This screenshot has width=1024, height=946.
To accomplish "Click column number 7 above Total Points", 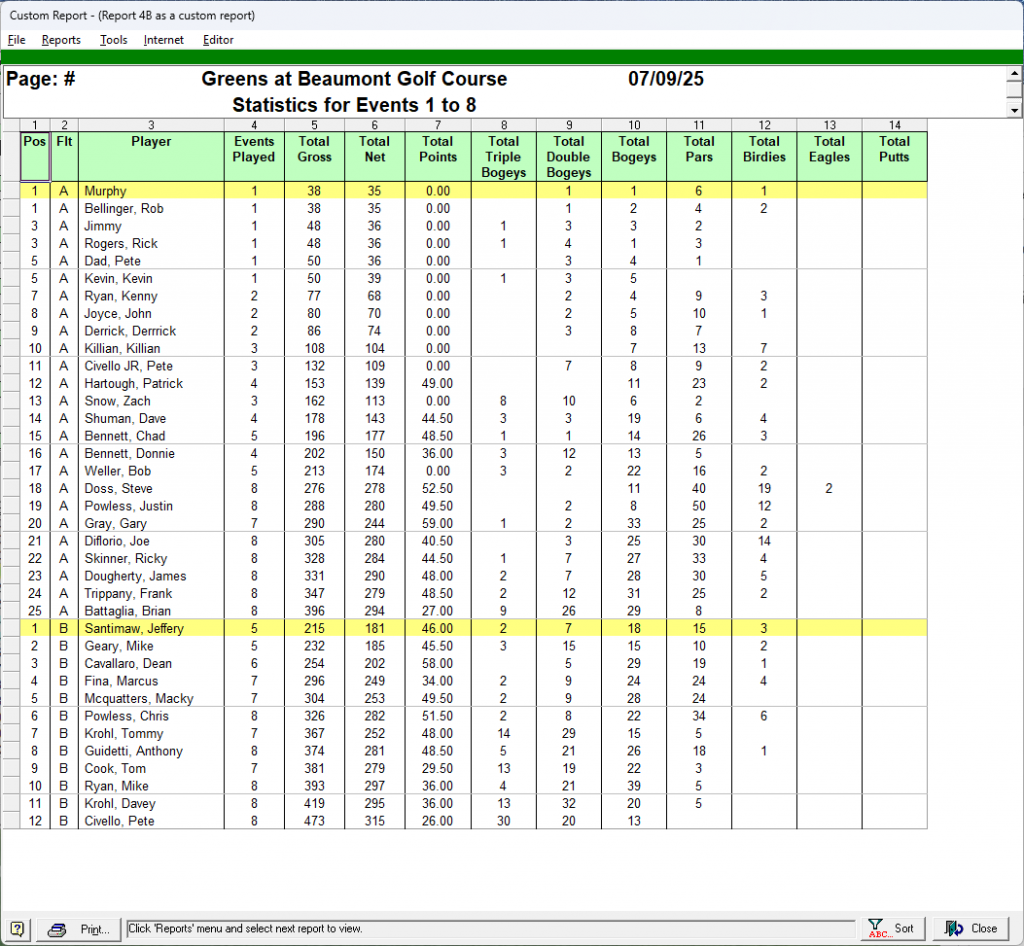I will point(437,125).
